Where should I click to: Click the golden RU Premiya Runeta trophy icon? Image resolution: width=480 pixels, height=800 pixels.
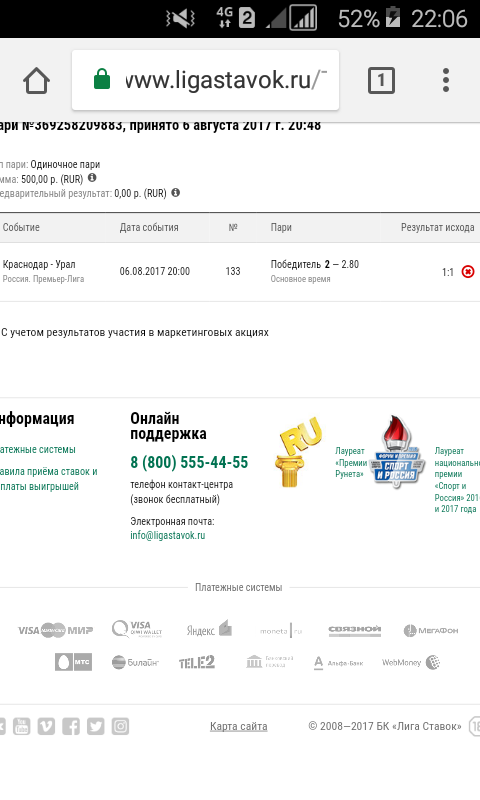[x=300, y=452]
